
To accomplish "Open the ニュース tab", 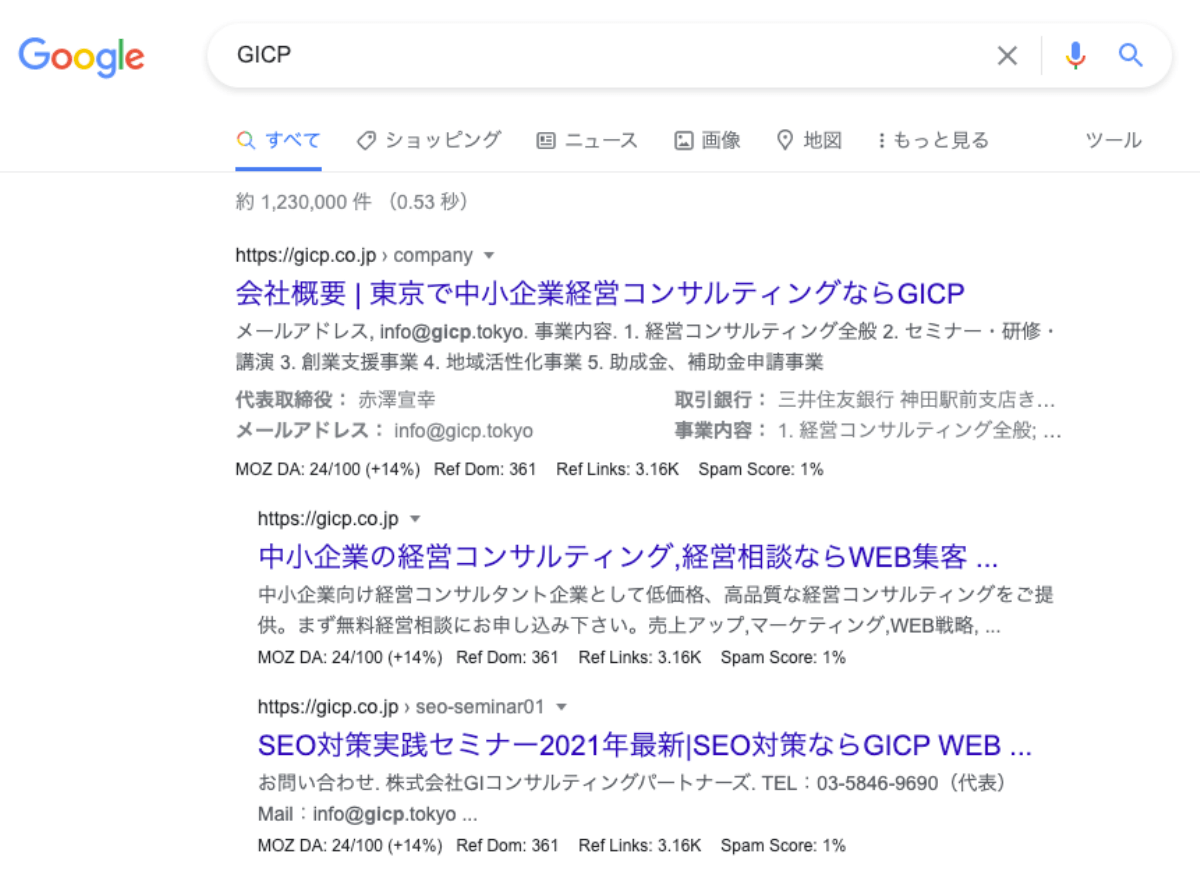I will (x=587, y=141).
